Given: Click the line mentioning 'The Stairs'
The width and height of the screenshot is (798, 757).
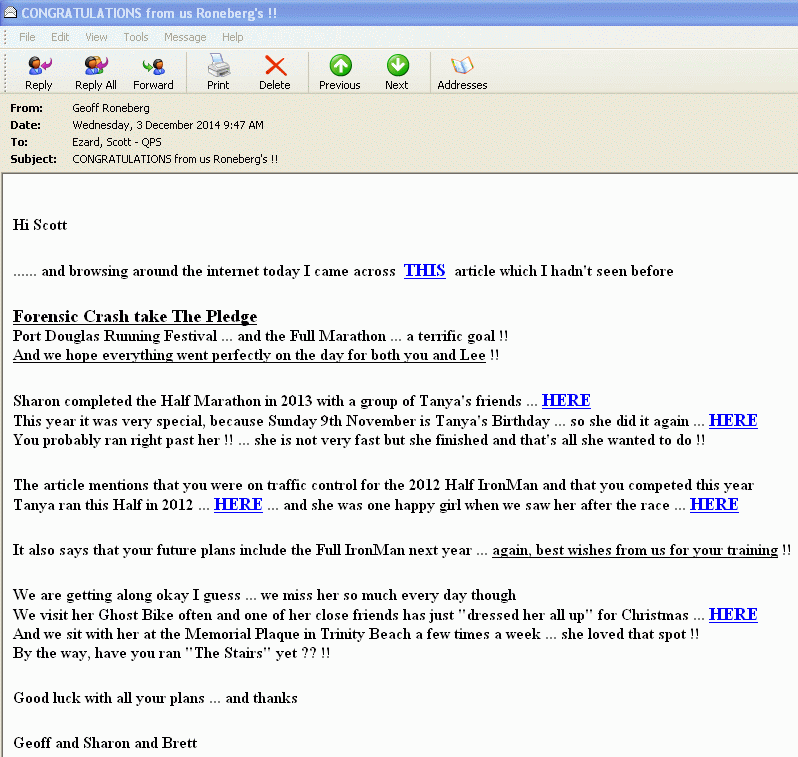Looking at the screenshot, I should pyautogui.click(x=172, y=653).
